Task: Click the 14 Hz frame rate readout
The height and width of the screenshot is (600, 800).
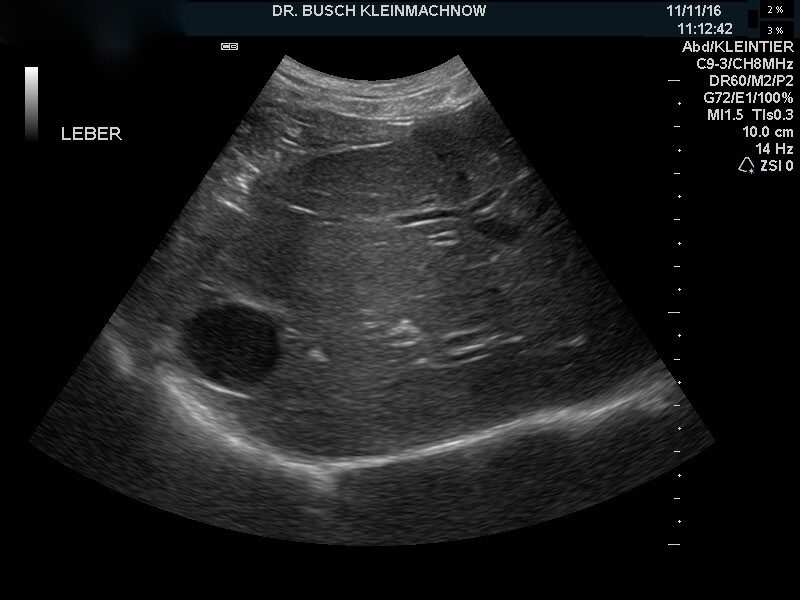Action: click(776, 148)
